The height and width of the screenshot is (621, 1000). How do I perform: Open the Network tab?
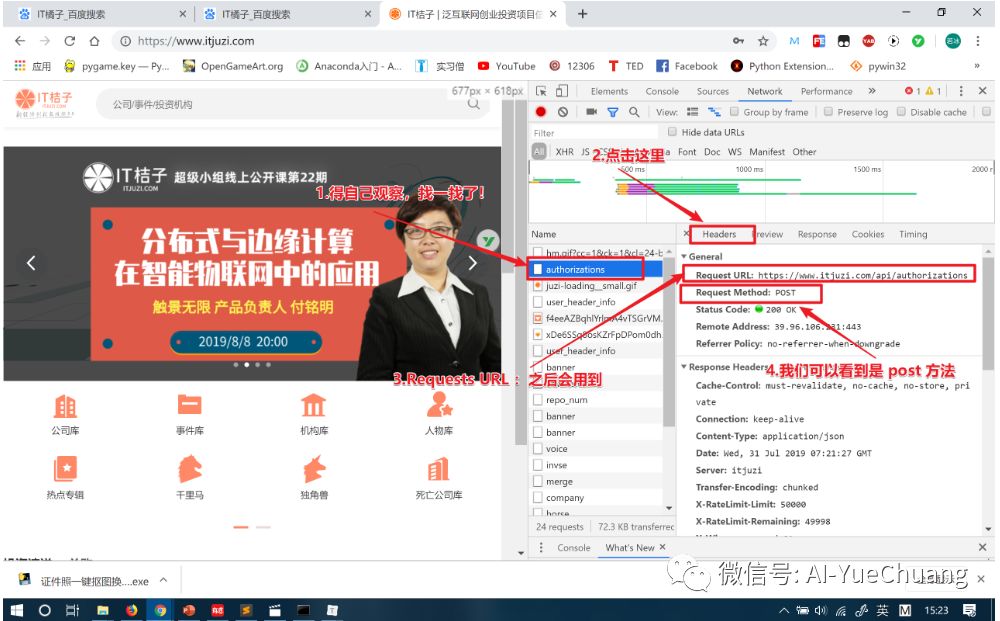click(x=765, y=91)
